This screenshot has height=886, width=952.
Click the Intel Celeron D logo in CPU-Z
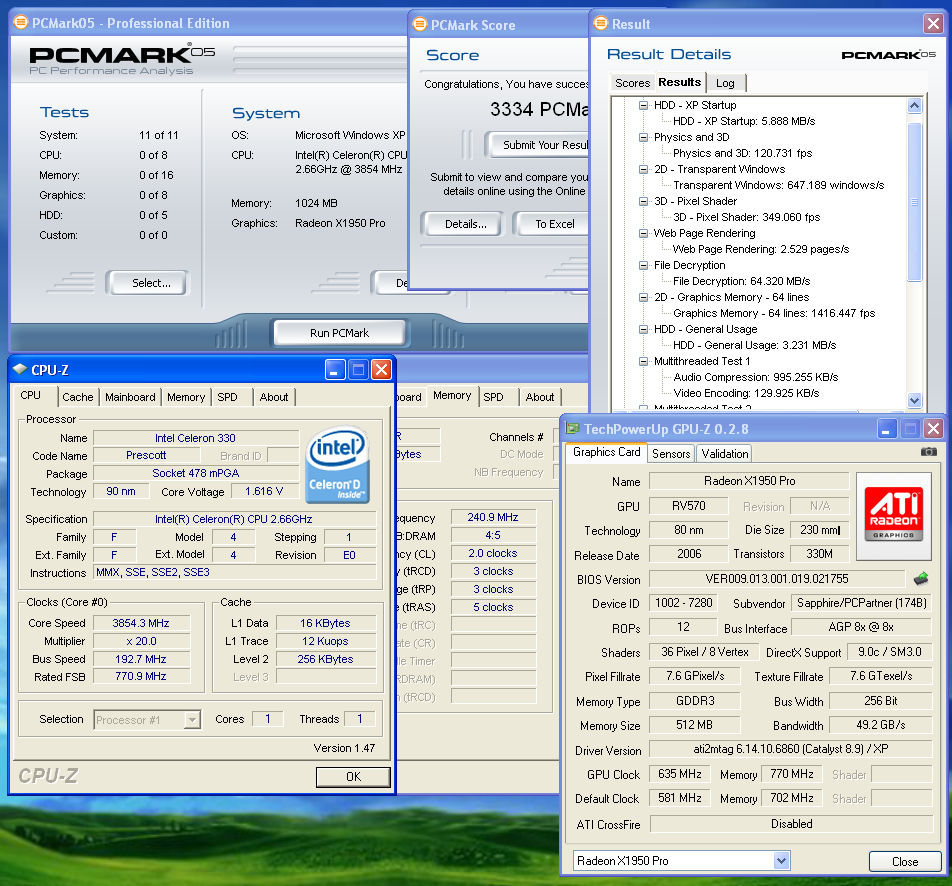pos(337,466)
